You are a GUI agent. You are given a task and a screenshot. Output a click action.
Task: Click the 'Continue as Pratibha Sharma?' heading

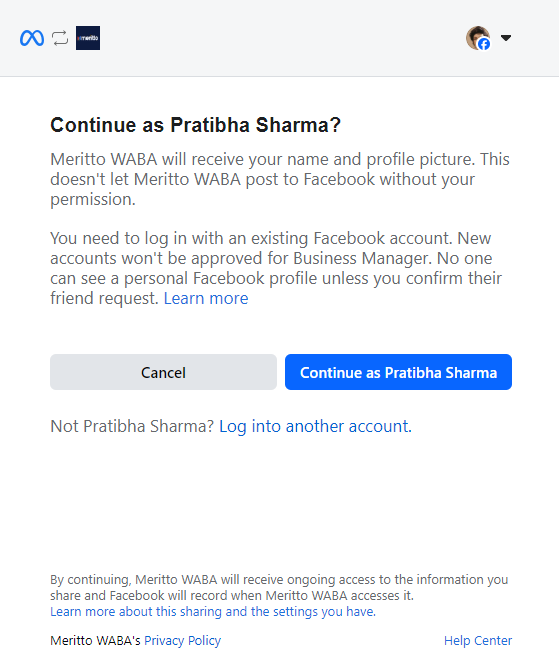195,125
